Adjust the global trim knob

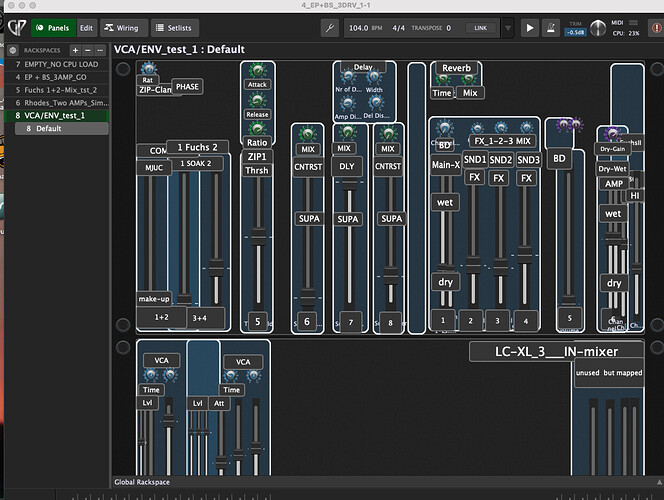coord(598,28)
